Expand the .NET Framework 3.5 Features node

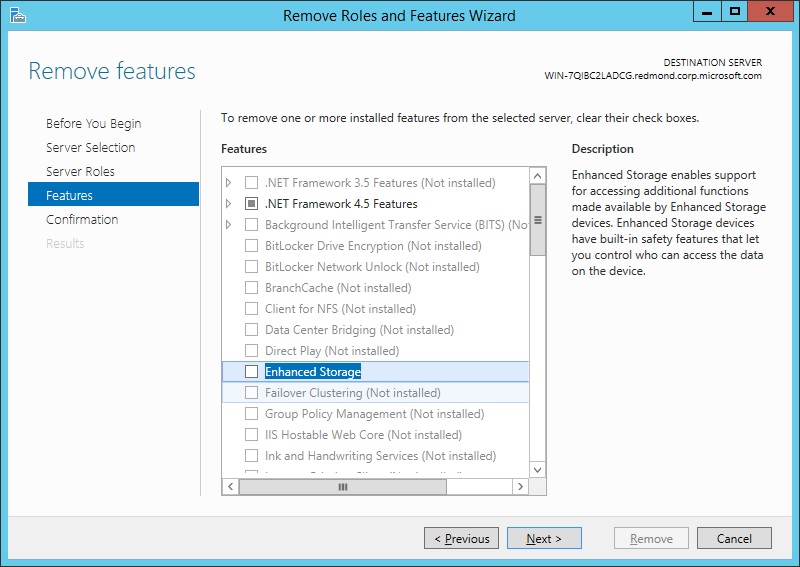pyautogui.click(x=229, y=183)
